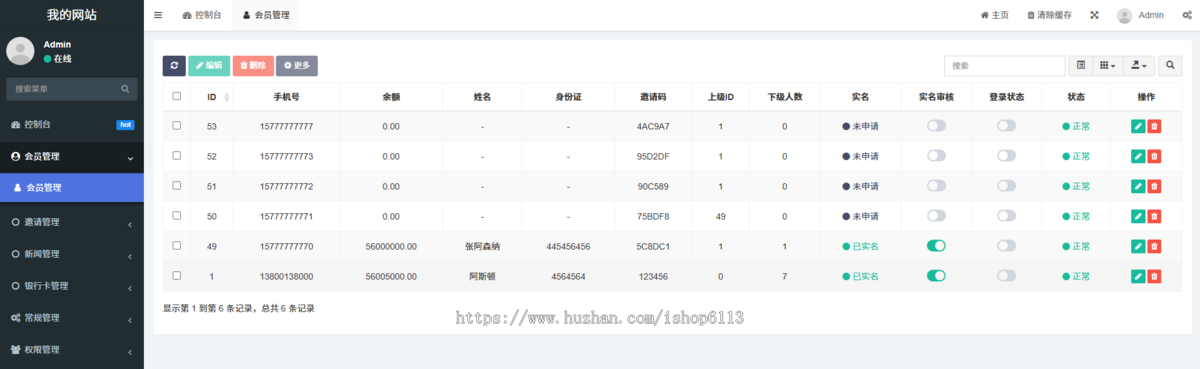The image size is (1200, 369).
Task: Click the red 删除 button
Action: click(x=253, y=65)
